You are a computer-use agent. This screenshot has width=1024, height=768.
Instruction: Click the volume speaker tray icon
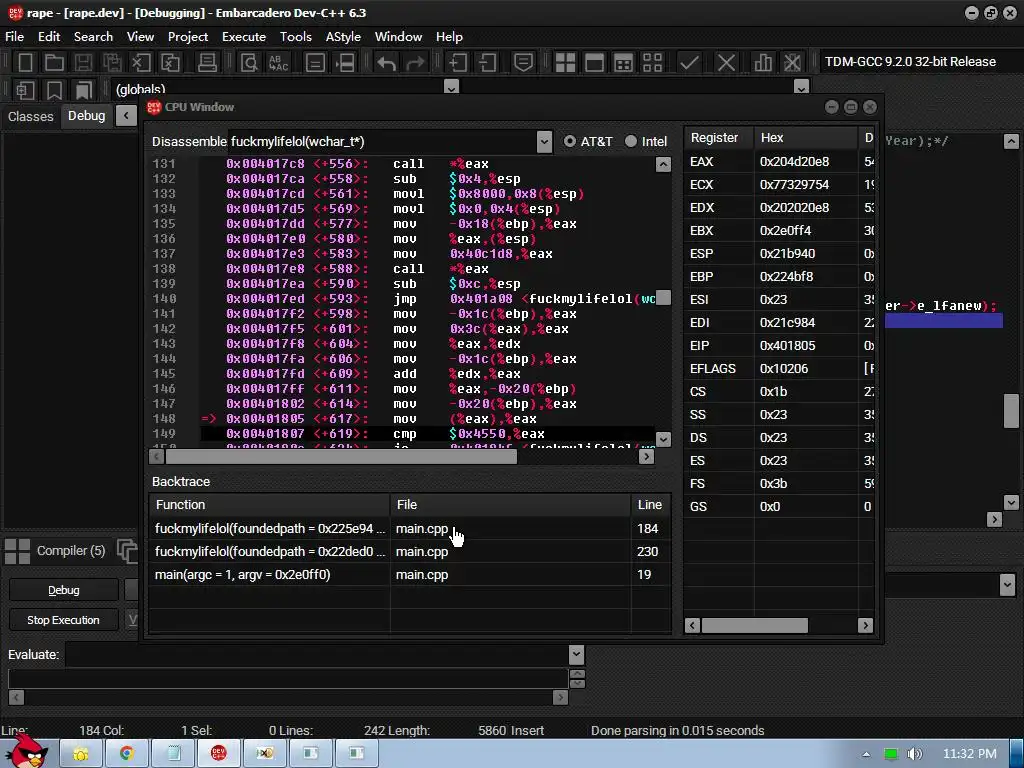tap(915, 754)
